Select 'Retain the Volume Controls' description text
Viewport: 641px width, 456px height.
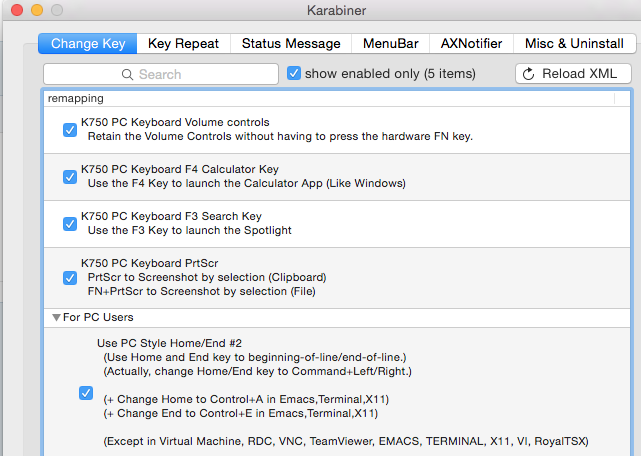pos(280,136)
